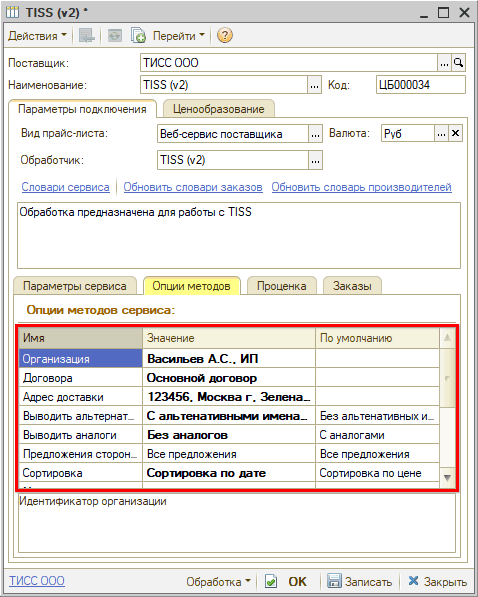Screen dimensions: 478x597
Task: Click the copy-with-plus toolbar icon
Action: (x=138, y=36)
